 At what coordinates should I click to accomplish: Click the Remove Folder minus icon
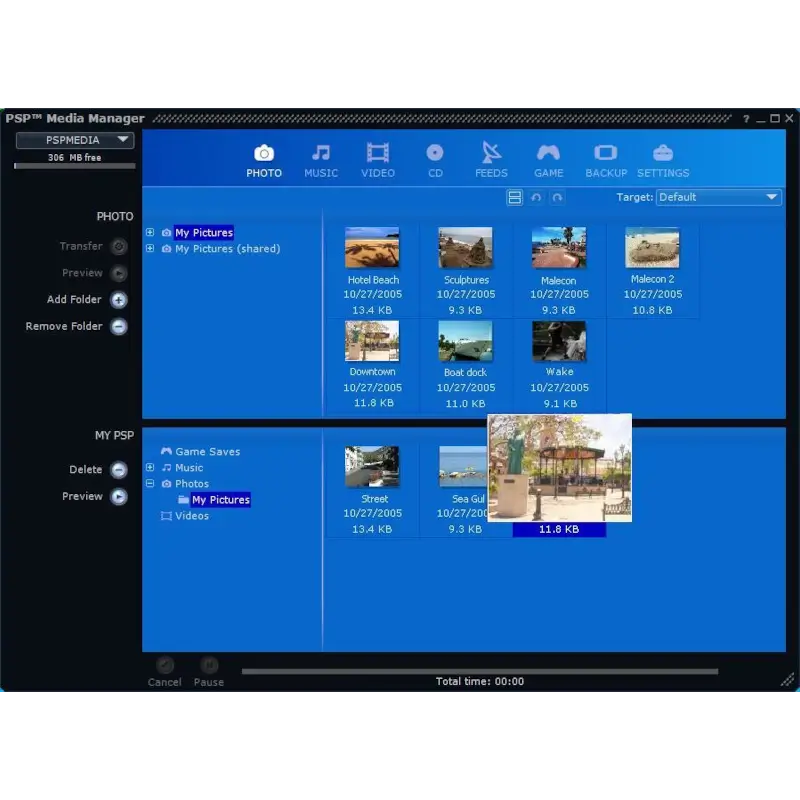pos(119,327)
